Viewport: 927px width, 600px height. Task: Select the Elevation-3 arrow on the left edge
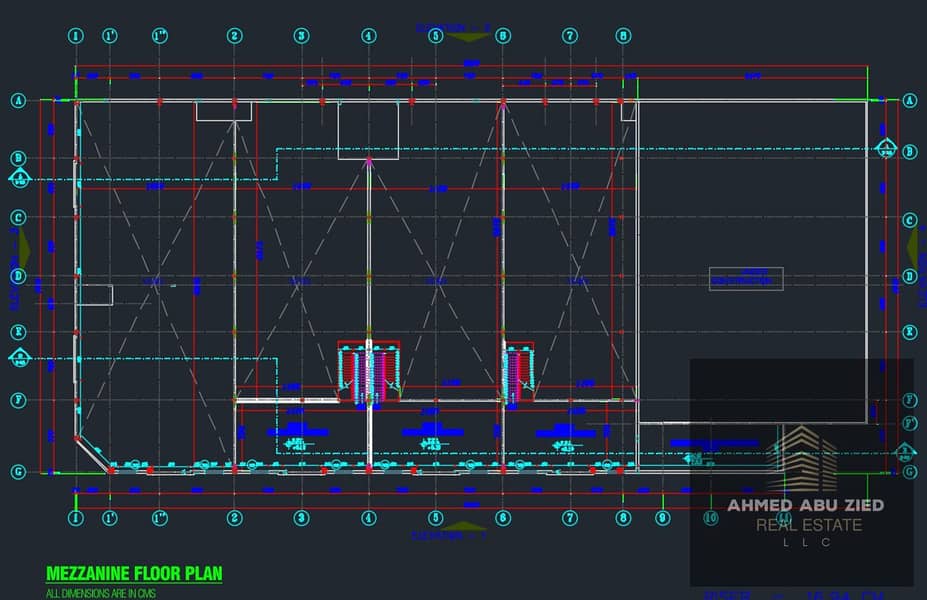coord(24,248)
